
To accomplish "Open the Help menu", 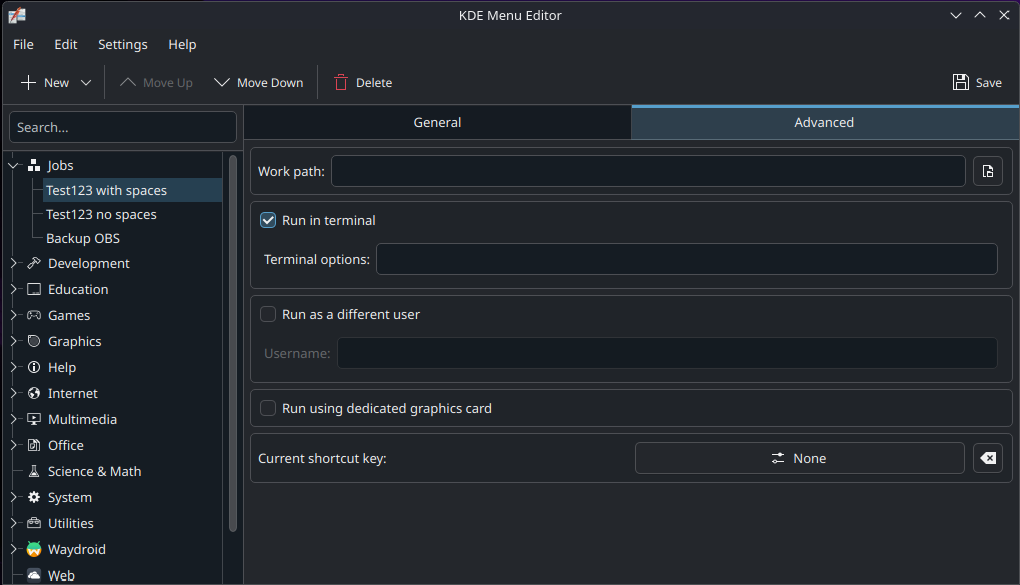I will (x=182, y=44).
